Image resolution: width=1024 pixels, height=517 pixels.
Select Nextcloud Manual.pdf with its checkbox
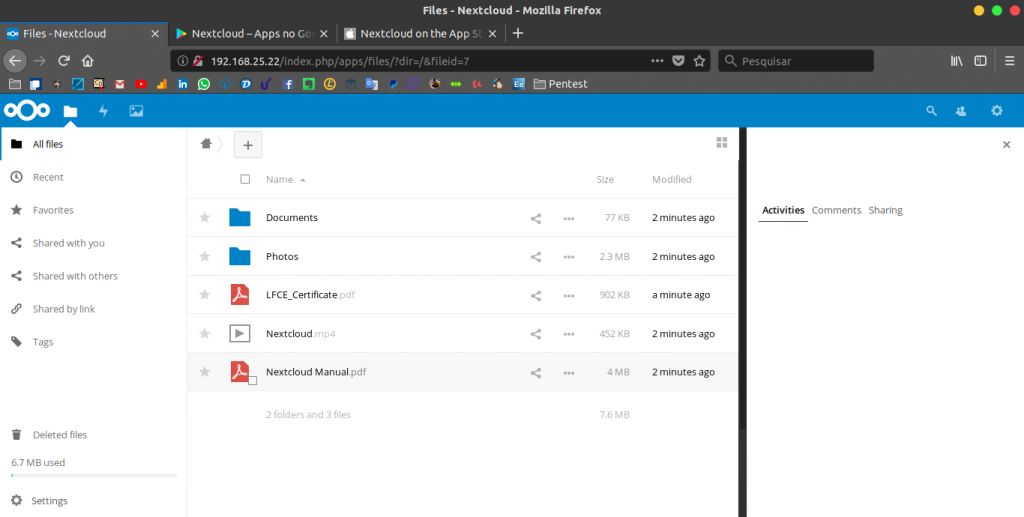click(253, 381)
